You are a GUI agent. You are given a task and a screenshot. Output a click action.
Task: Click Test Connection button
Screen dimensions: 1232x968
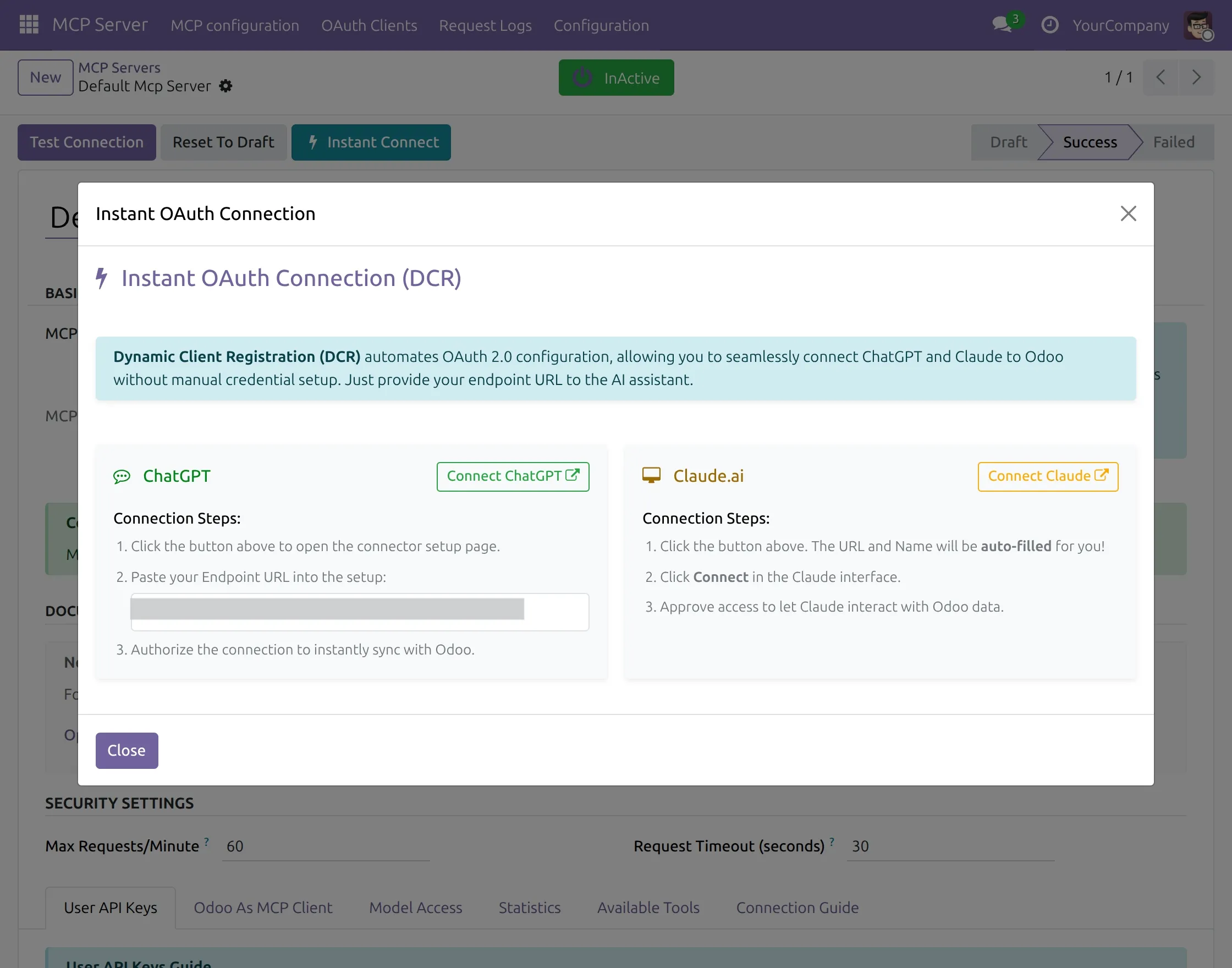point(87,142)
